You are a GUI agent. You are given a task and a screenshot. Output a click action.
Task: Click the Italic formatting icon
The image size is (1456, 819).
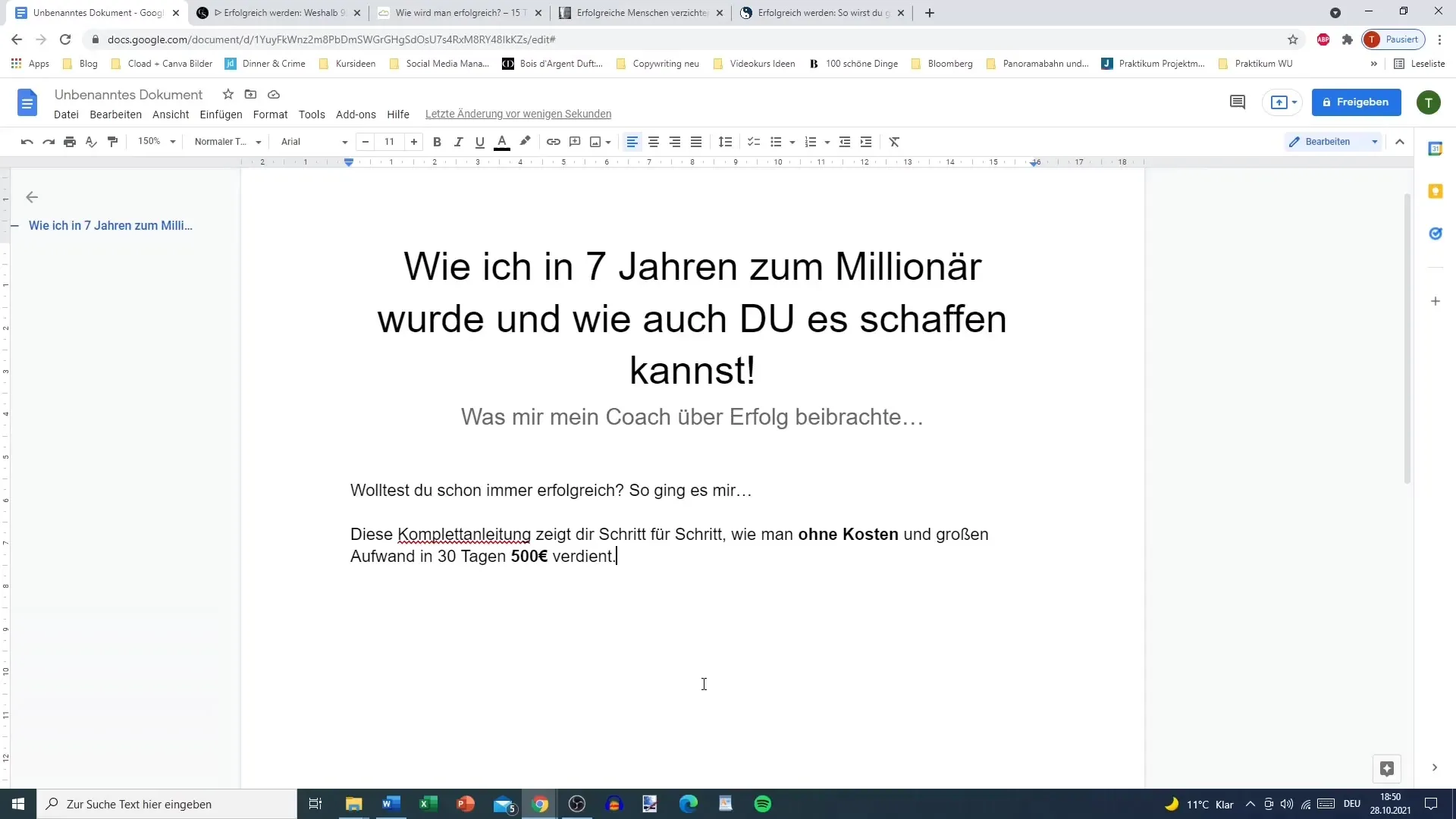coord(458,141)
